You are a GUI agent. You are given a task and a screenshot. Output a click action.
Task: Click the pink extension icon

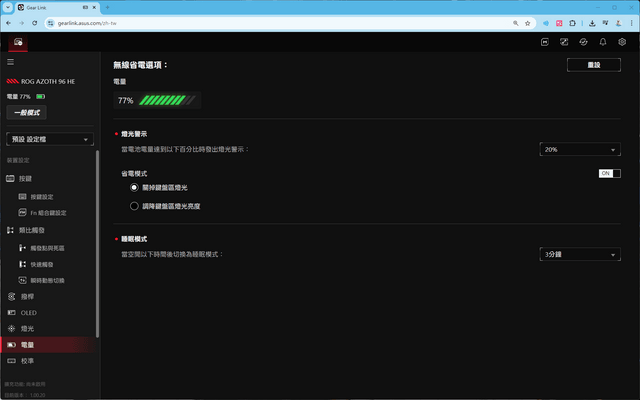[559, 23]
